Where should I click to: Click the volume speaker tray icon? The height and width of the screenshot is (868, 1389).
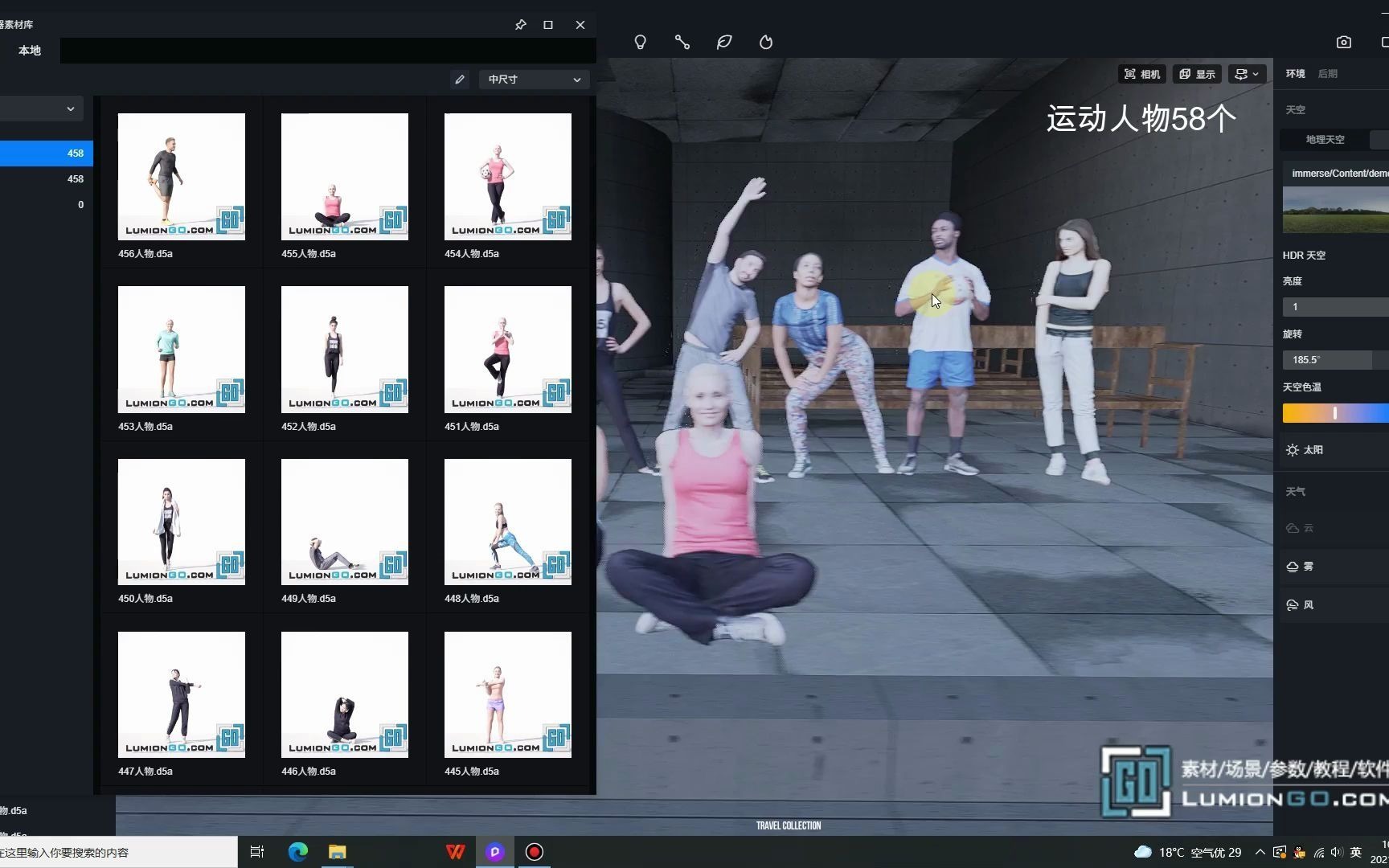click(x=1337, y=852)
